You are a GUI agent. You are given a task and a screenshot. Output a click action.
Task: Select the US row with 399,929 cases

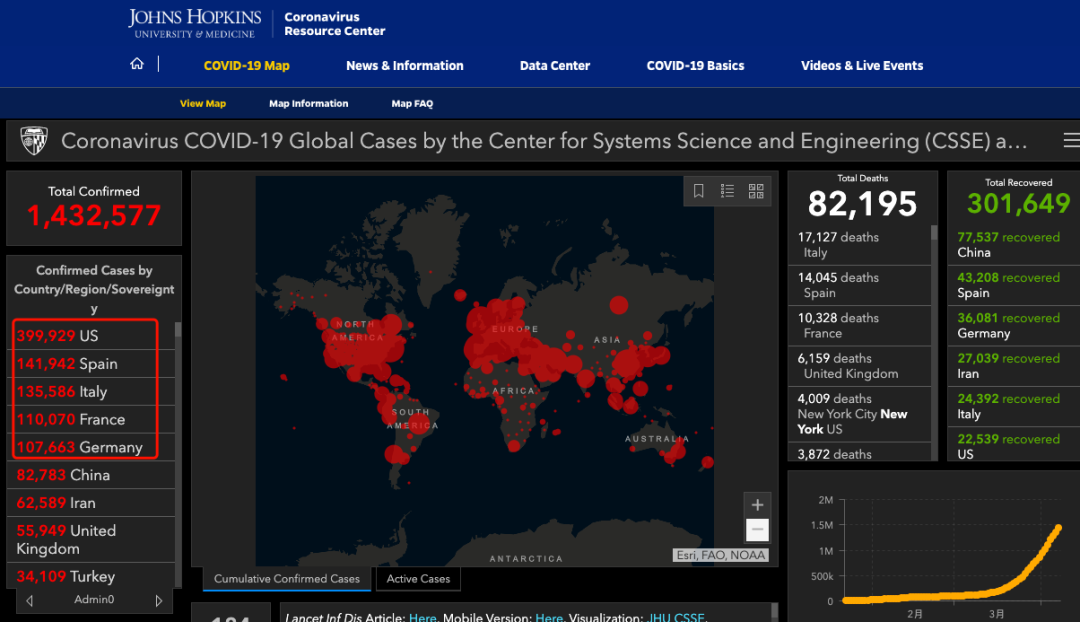(90, 335)
